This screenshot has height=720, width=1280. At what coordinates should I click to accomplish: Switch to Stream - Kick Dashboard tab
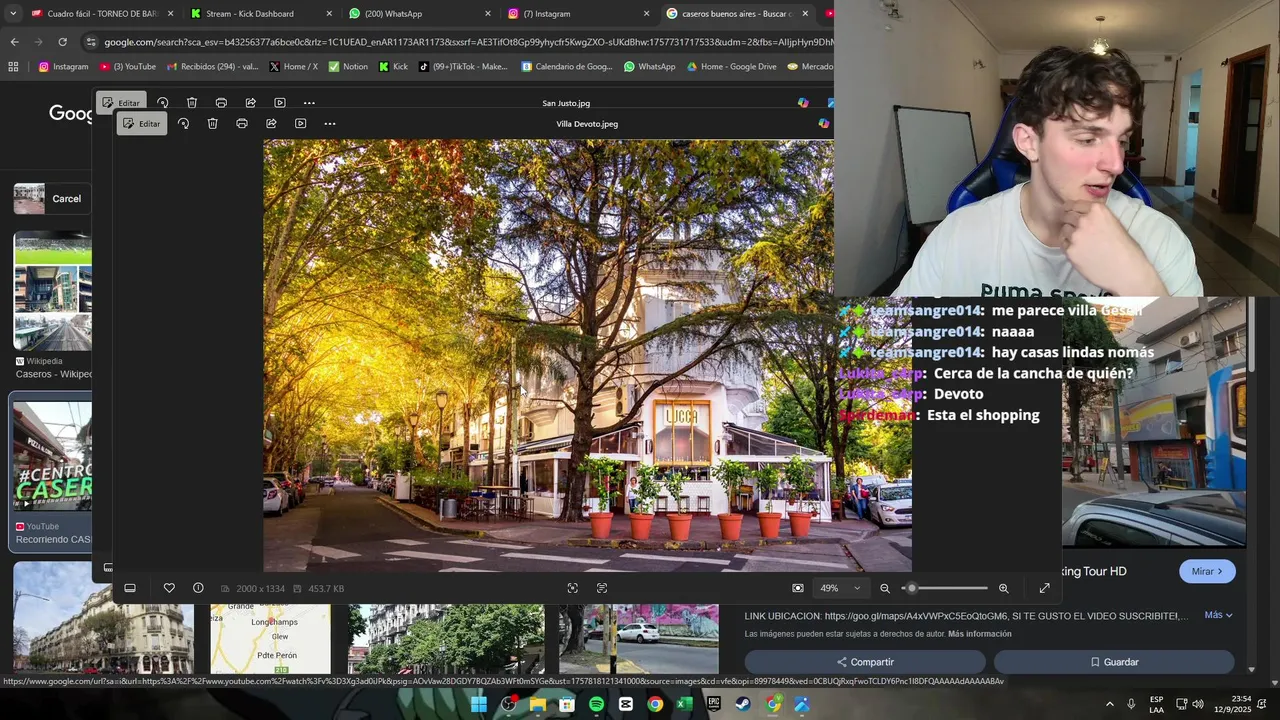[x=260, y=14]
